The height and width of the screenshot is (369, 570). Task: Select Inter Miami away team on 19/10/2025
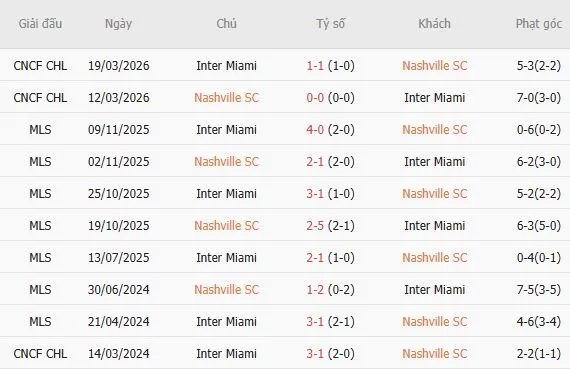tap(434, 226)
